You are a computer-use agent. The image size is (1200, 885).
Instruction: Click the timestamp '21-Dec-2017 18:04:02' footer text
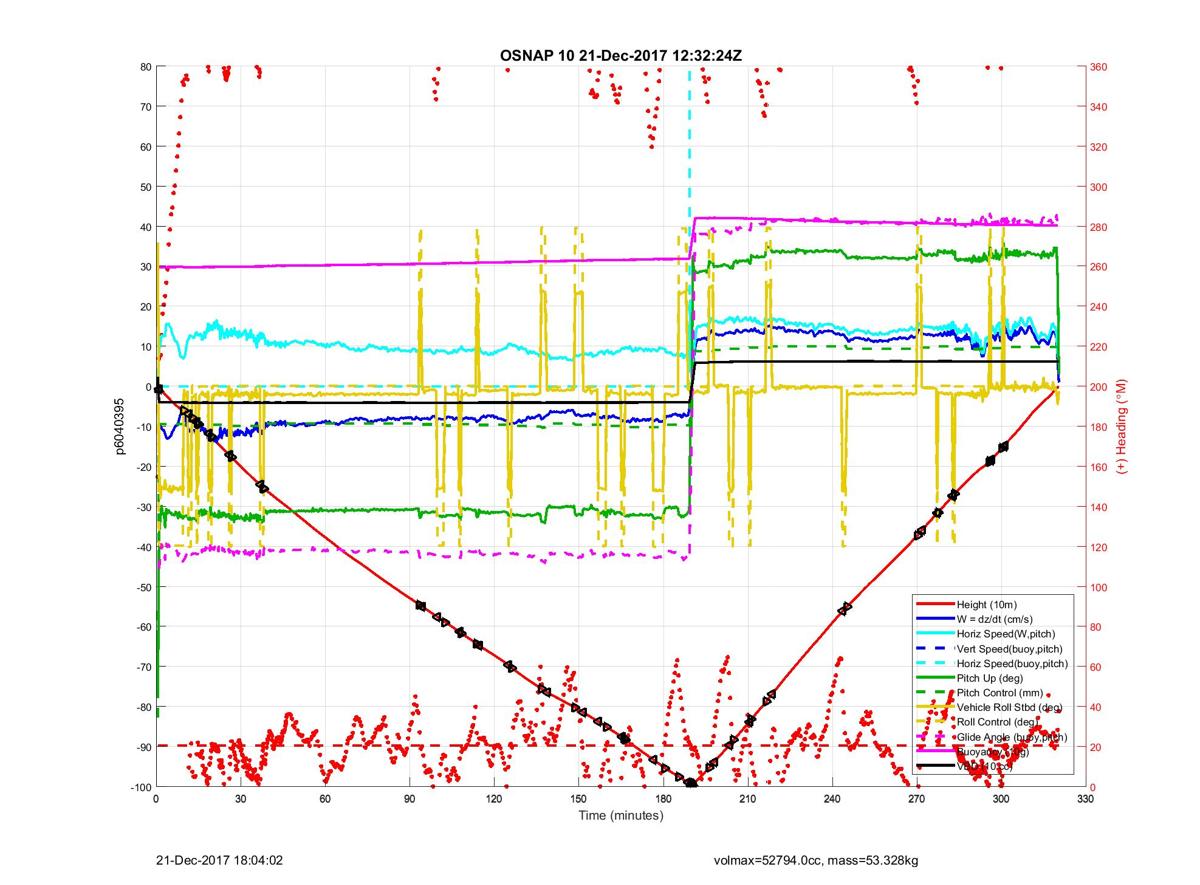click(x=219, y=859)
